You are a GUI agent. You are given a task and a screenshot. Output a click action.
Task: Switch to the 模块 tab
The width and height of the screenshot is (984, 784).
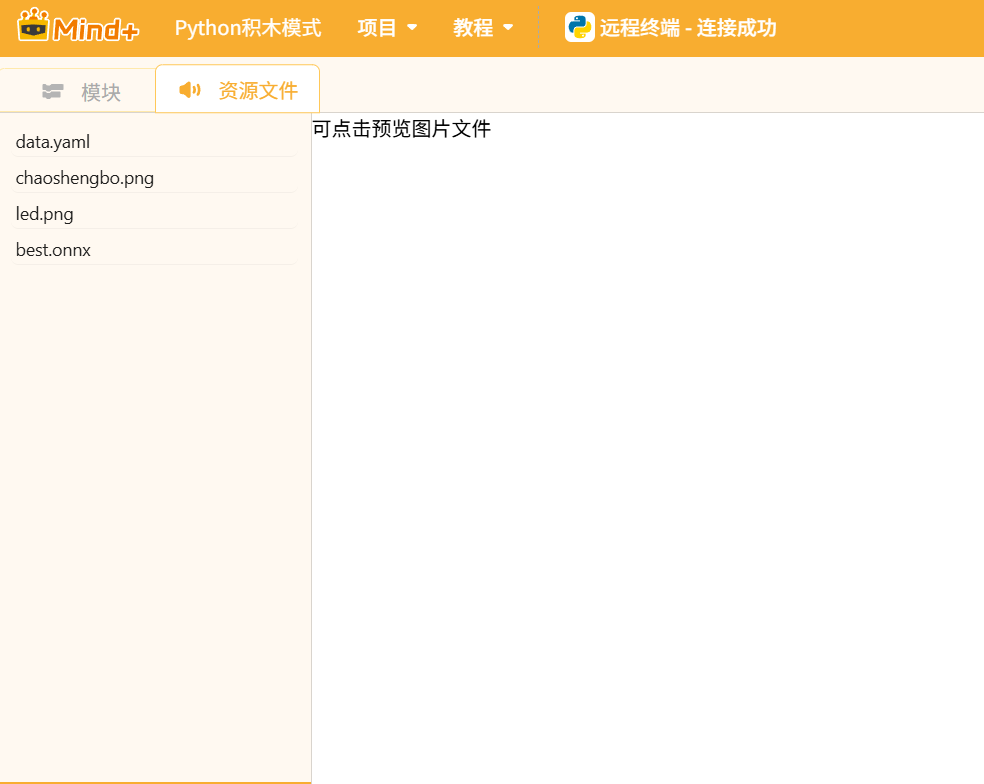coord(100,92)
